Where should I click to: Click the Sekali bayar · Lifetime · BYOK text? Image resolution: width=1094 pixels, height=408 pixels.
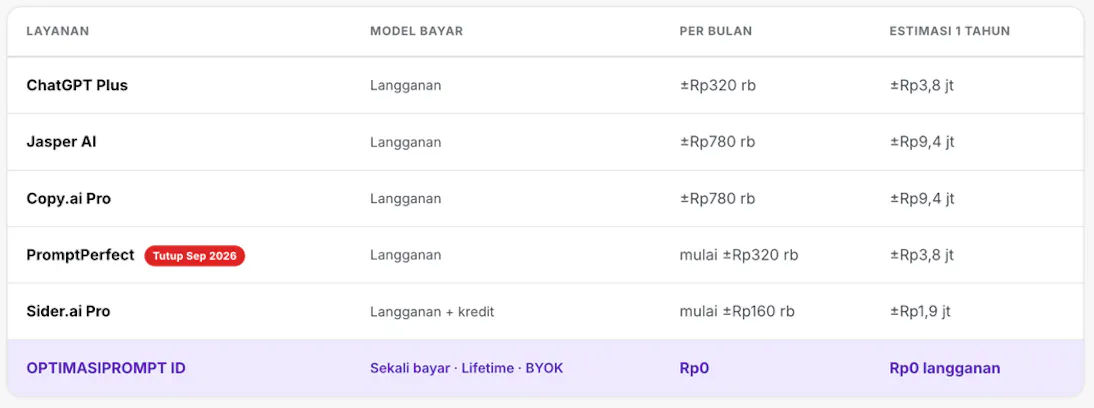tap(467, 368)
